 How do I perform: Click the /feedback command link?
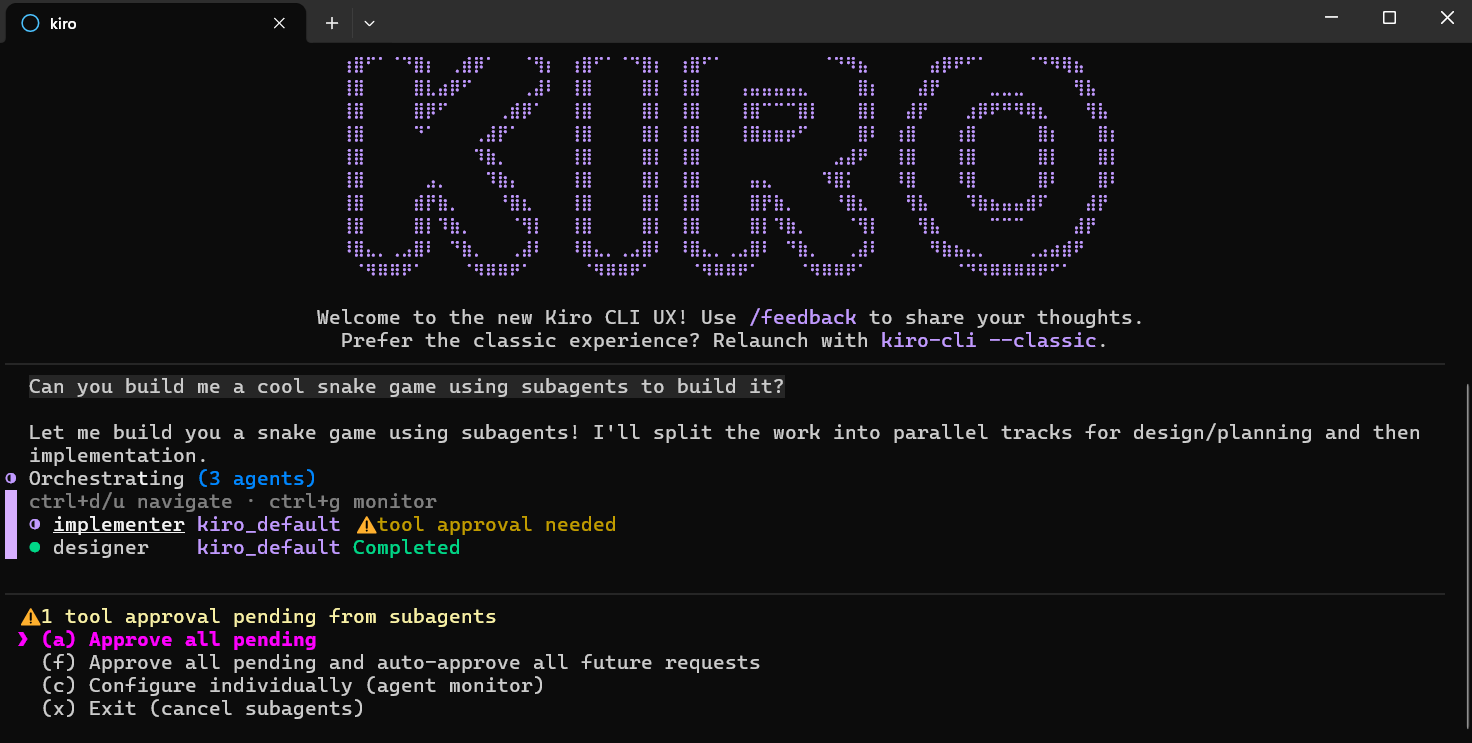[803, 317]
